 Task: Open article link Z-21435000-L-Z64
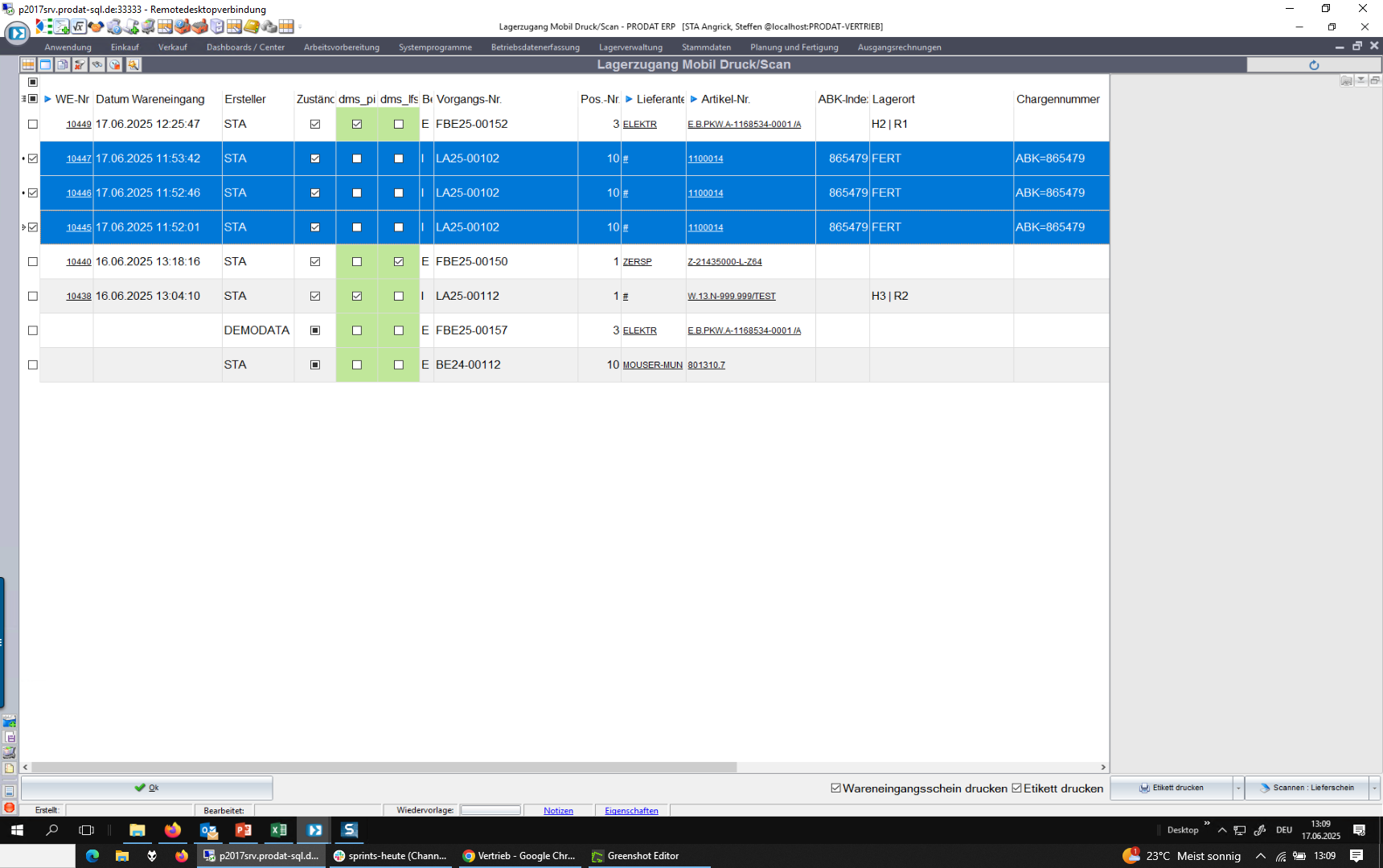[x=724, y=262]
